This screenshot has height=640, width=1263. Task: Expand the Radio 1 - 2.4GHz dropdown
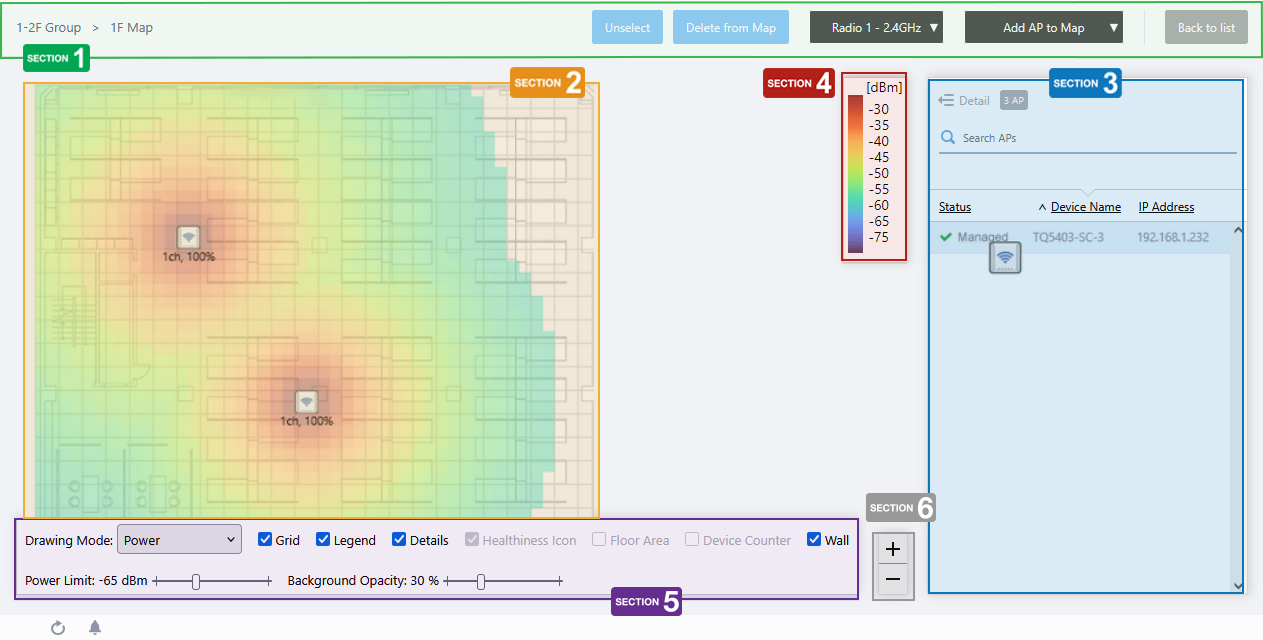(876, 28)
